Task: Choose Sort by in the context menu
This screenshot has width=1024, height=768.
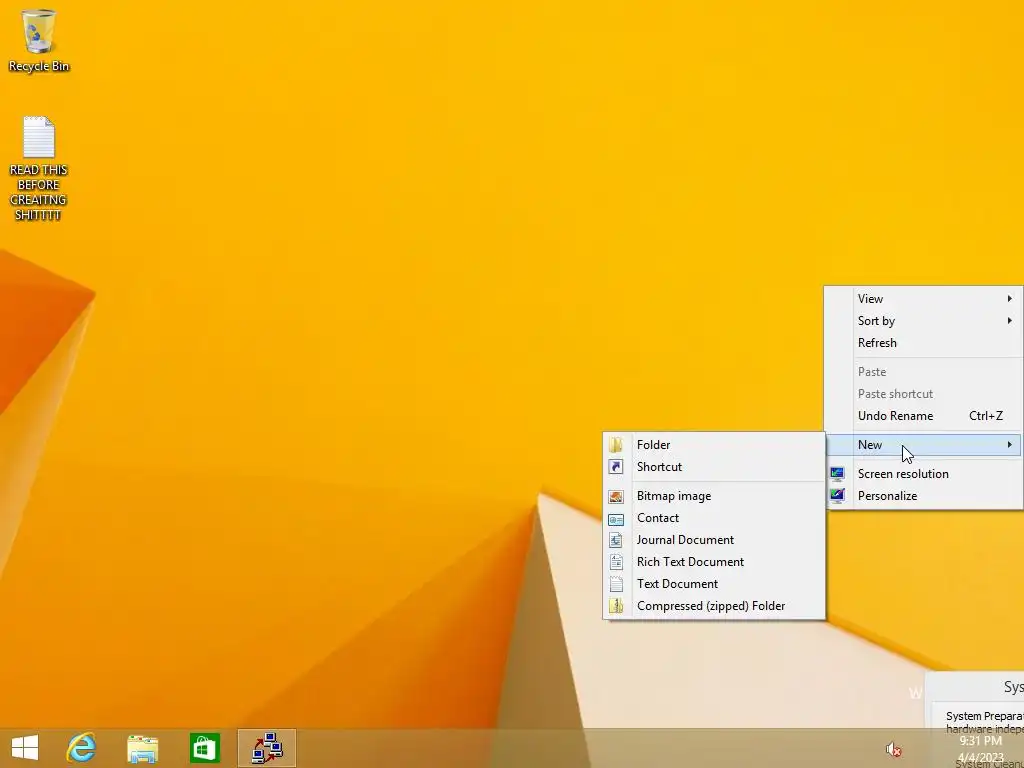Action: point(923,321)
